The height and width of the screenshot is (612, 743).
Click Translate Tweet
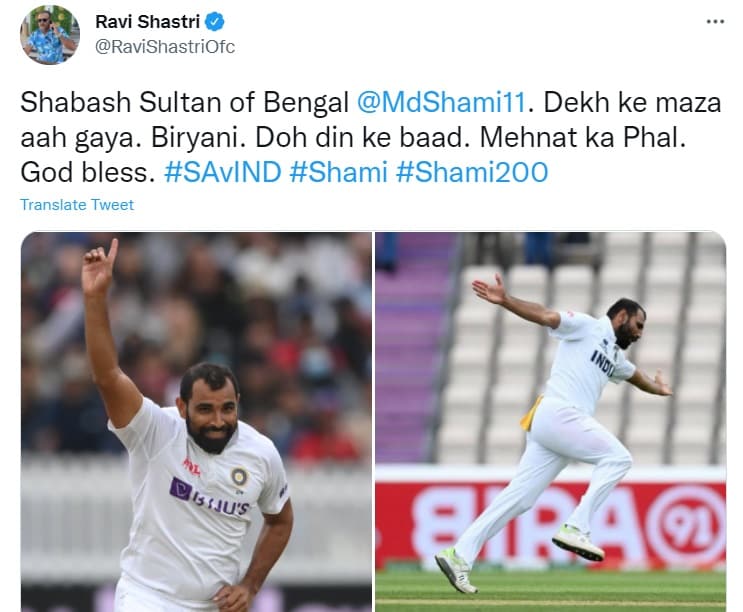point(77,205)
